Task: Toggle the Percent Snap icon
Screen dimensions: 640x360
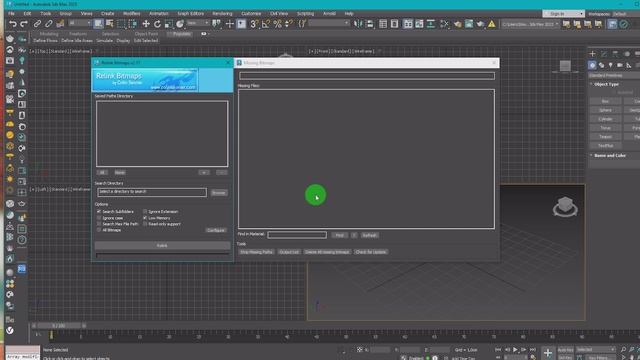Action: [x=278, y=24]
